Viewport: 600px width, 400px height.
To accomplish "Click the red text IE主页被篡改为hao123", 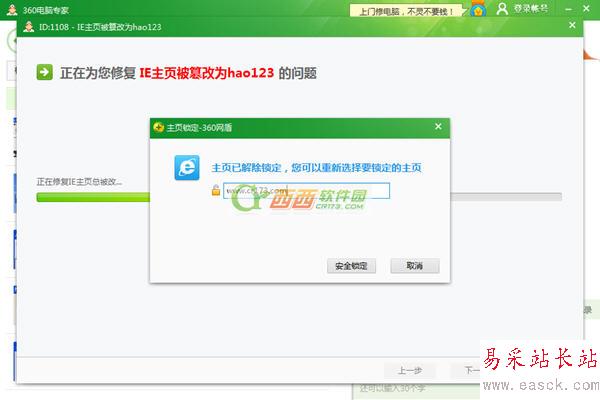I will click(x=207, y=73).
